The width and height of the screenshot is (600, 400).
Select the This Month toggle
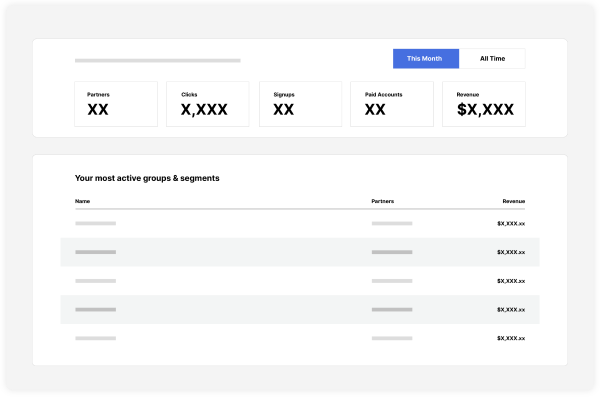click(x=426, y=59)
